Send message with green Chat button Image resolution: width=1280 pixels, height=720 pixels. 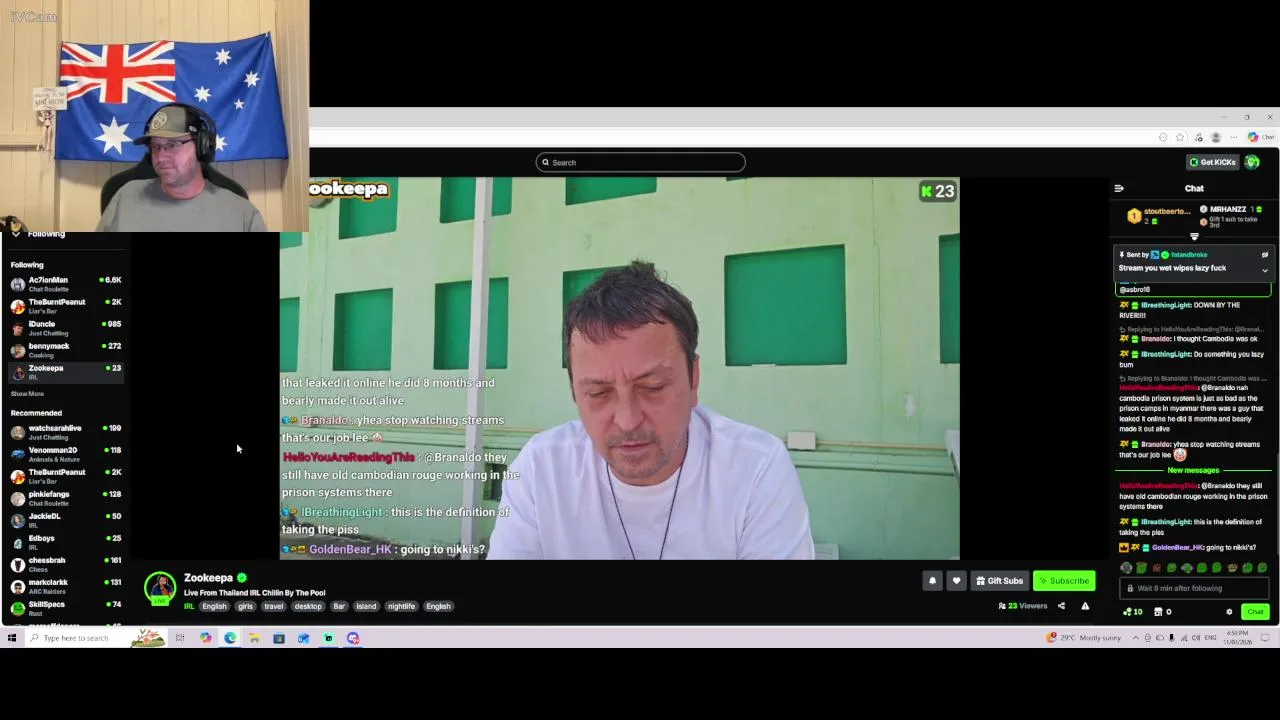coord(1255,612)
